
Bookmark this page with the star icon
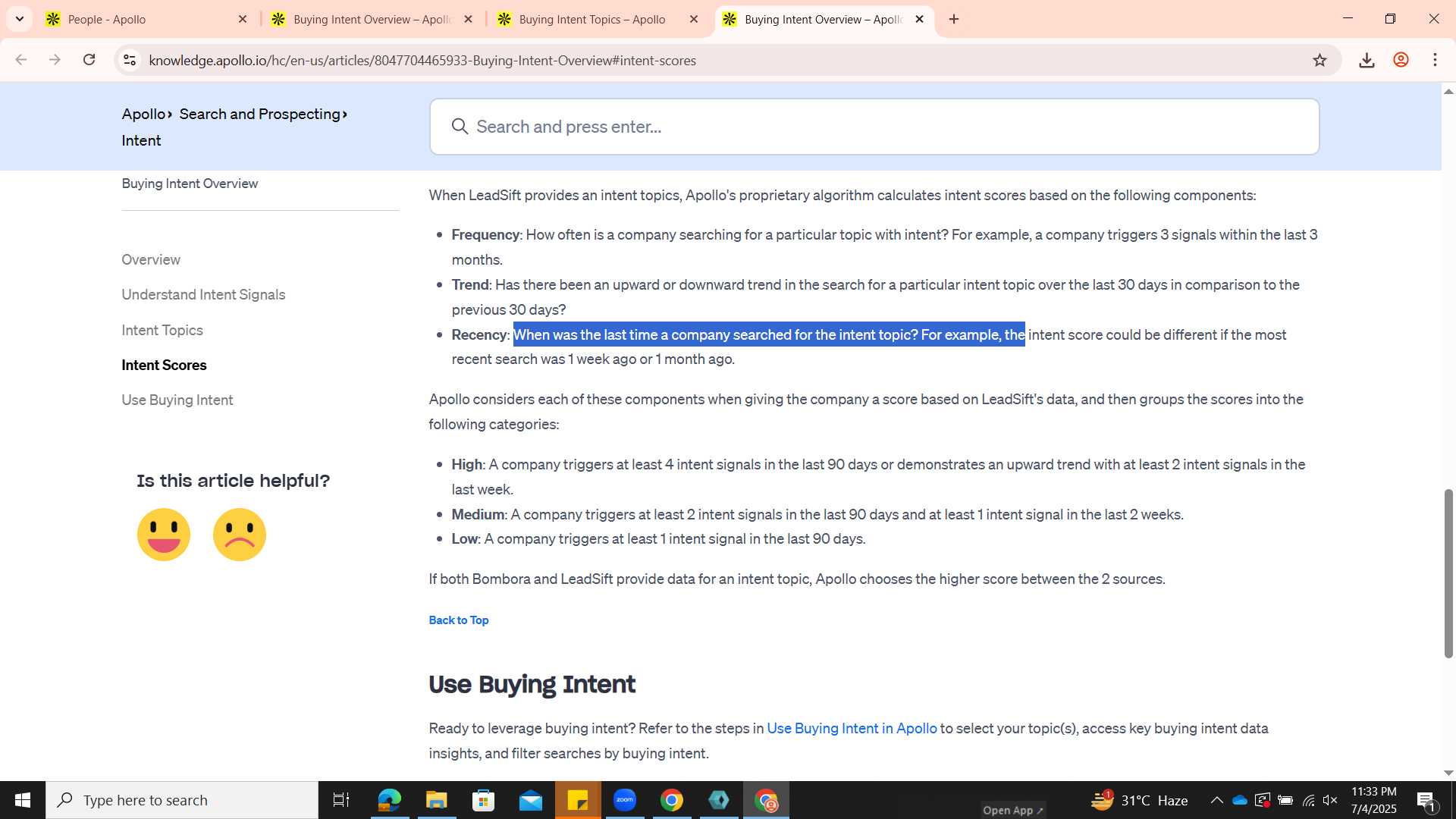point(1319,60)
